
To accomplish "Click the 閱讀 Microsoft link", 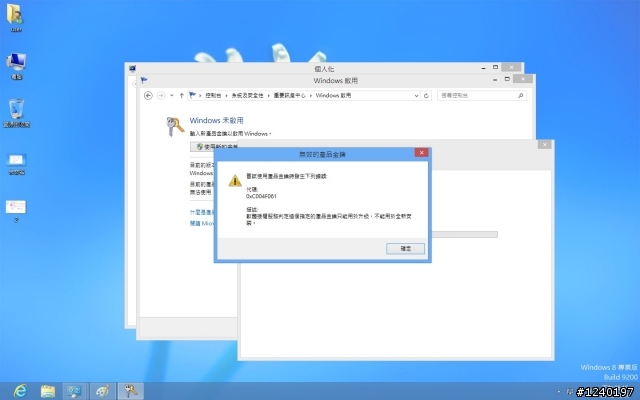I will [x=202, y=223].
